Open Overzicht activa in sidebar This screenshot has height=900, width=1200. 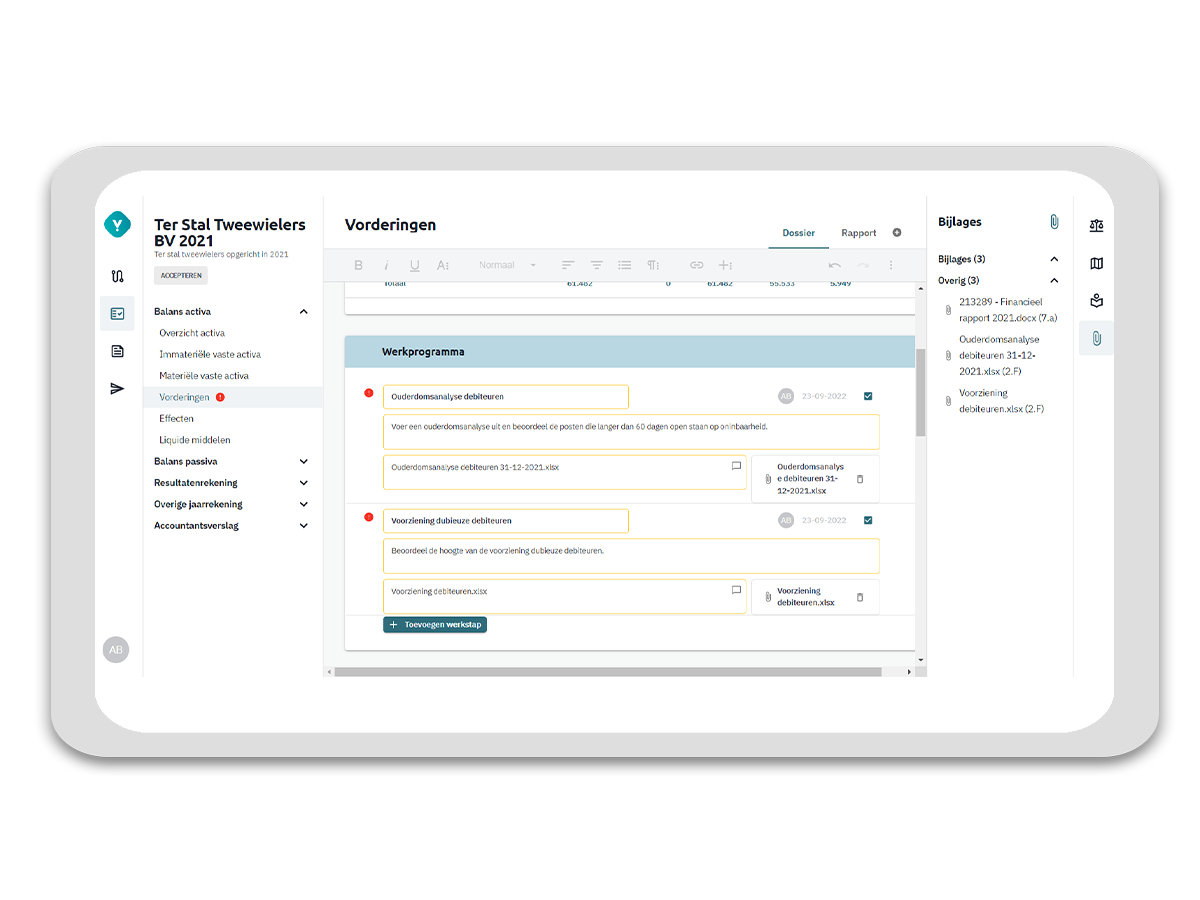tap(192, 333)
